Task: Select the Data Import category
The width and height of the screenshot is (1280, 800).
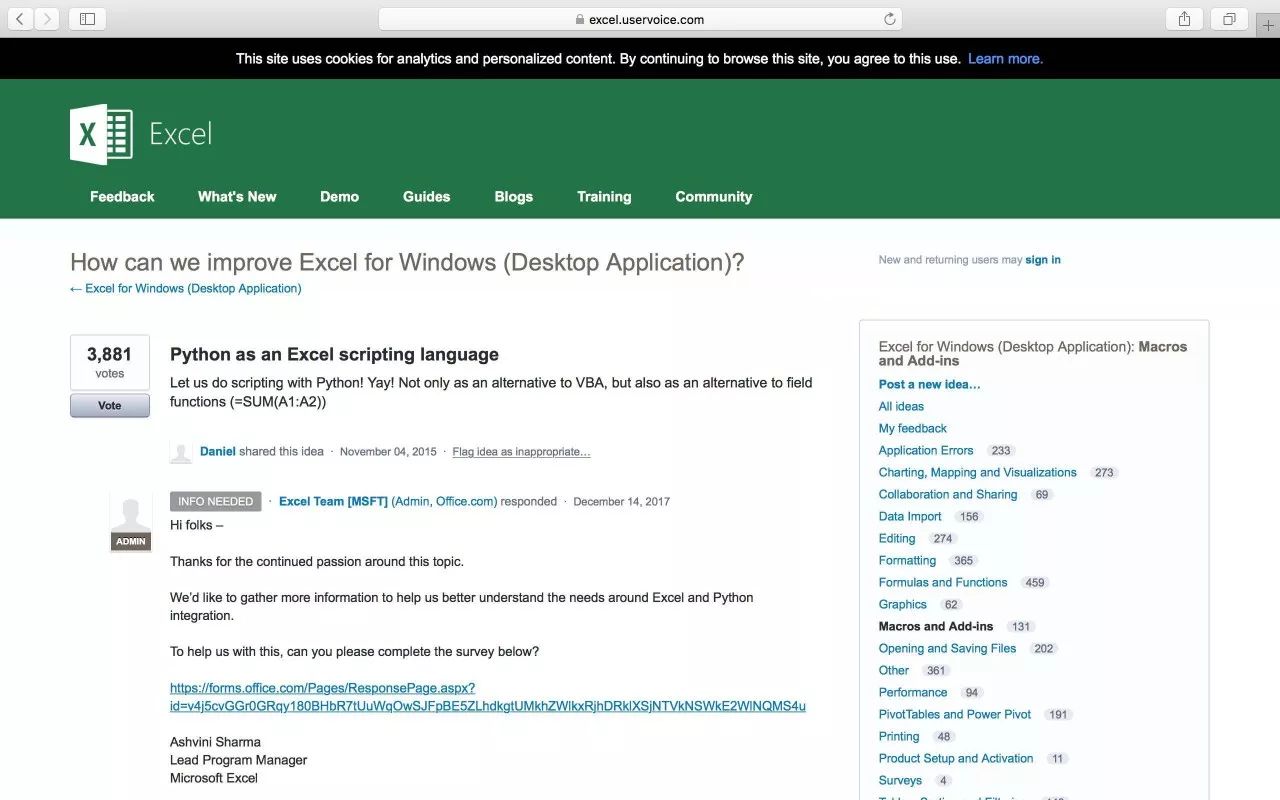Action: [x=910, y=516]
